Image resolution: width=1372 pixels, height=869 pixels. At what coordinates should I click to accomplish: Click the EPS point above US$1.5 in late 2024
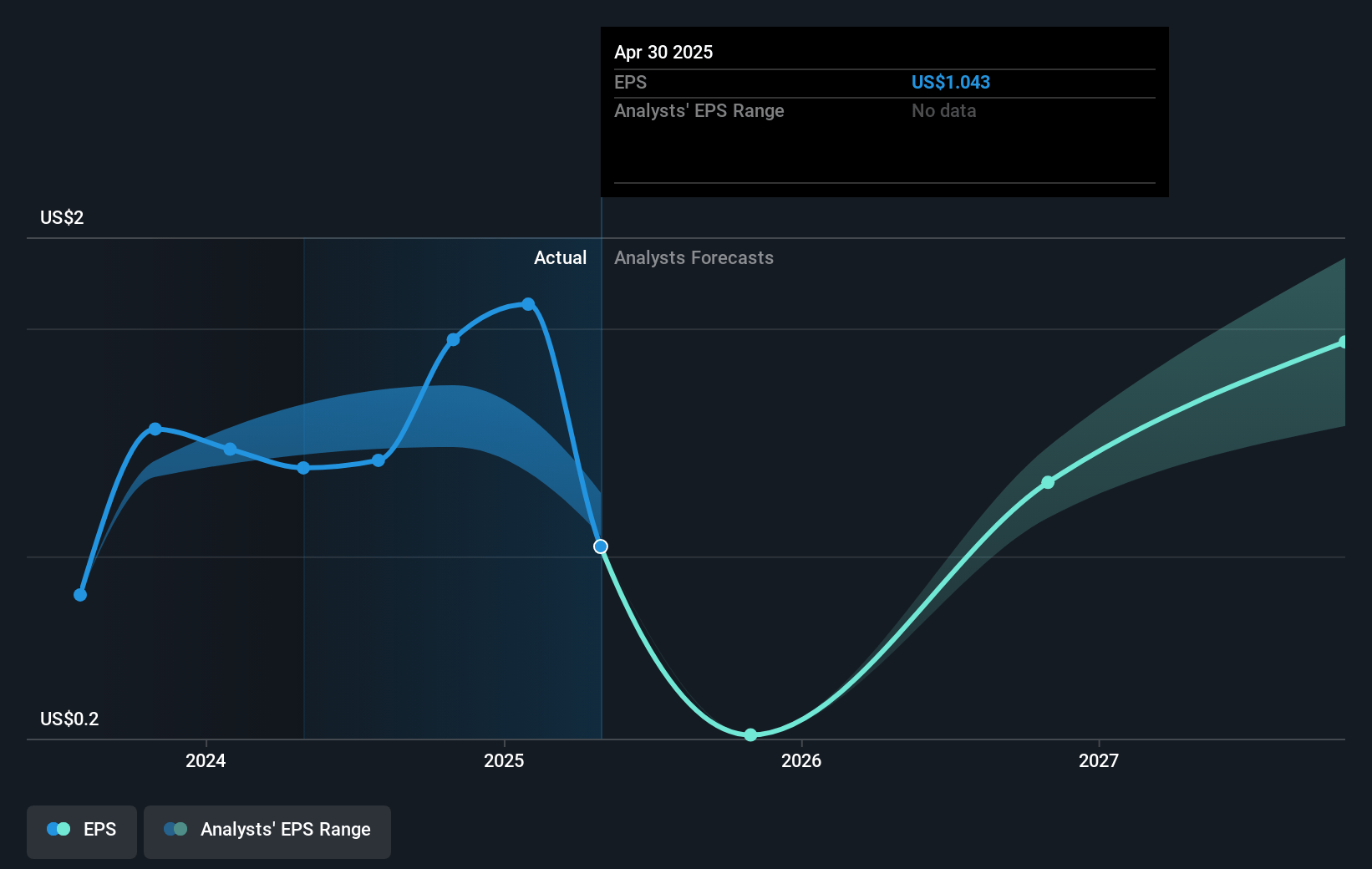(x=453, y=339)
